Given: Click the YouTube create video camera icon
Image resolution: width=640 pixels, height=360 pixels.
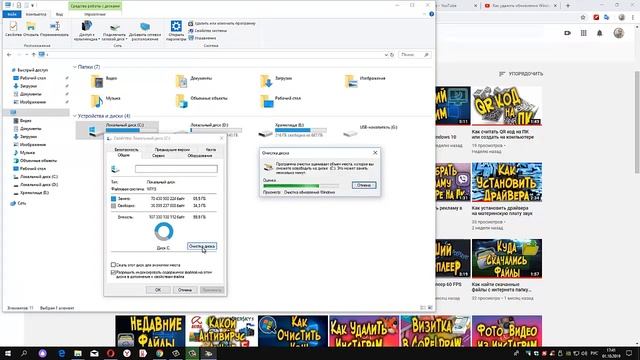Looking at the screenshot, I should pyautogui.click(x=567, y=33).
